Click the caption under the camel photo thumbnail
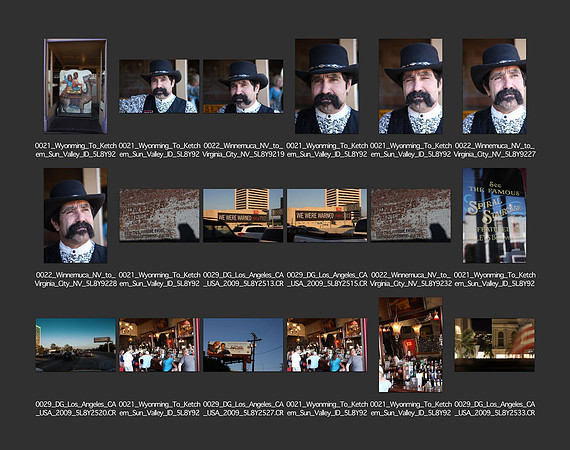The width and height of the screenshot is (570, 450). (76, 150)
